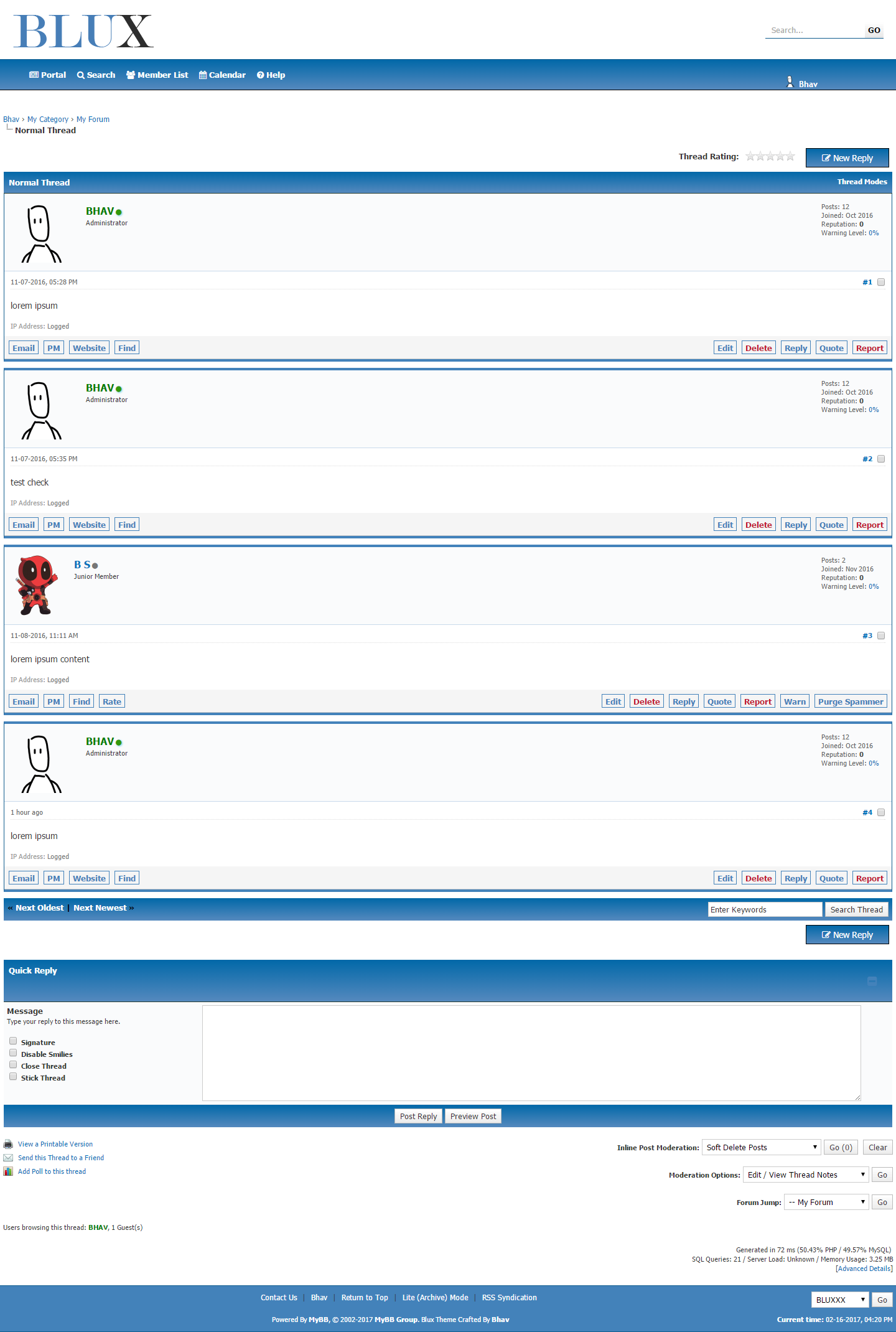Select checkbox for post #2
This screenshot has height=1332, width=896.
click(x=881, y=459)
